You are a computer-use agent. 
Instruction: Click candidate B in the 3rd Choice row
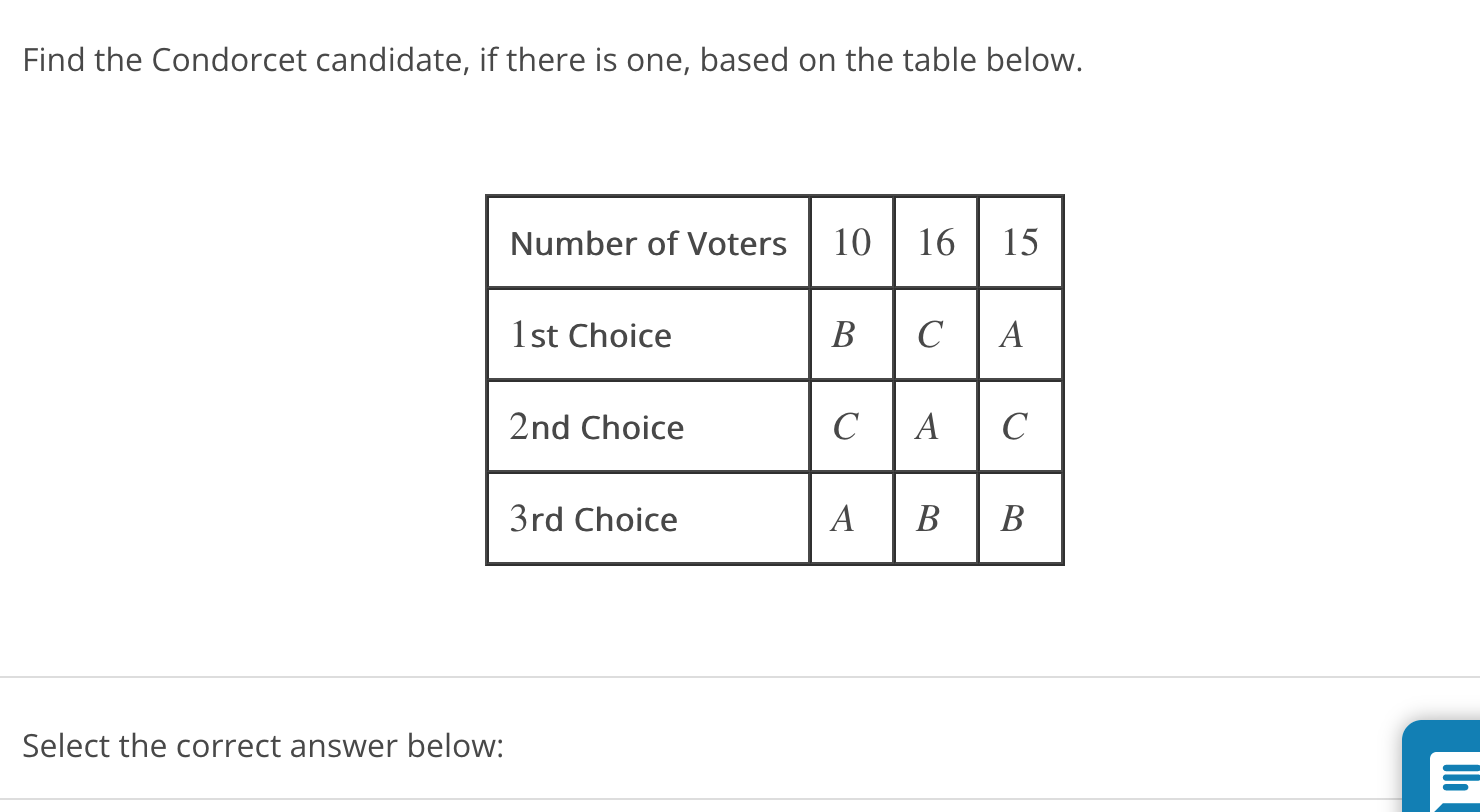point(929,518)
